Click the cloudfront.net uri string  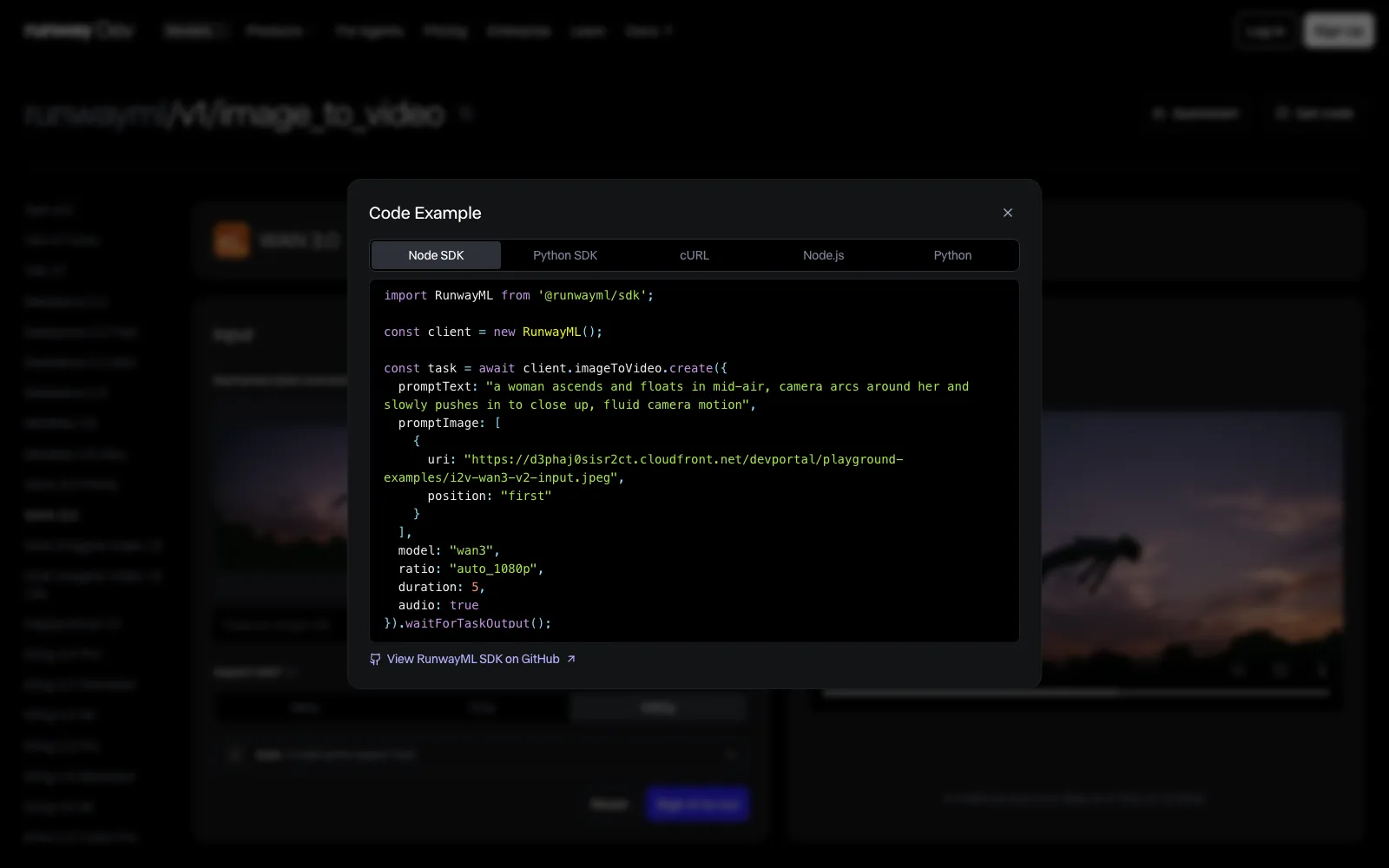[643, 469]
